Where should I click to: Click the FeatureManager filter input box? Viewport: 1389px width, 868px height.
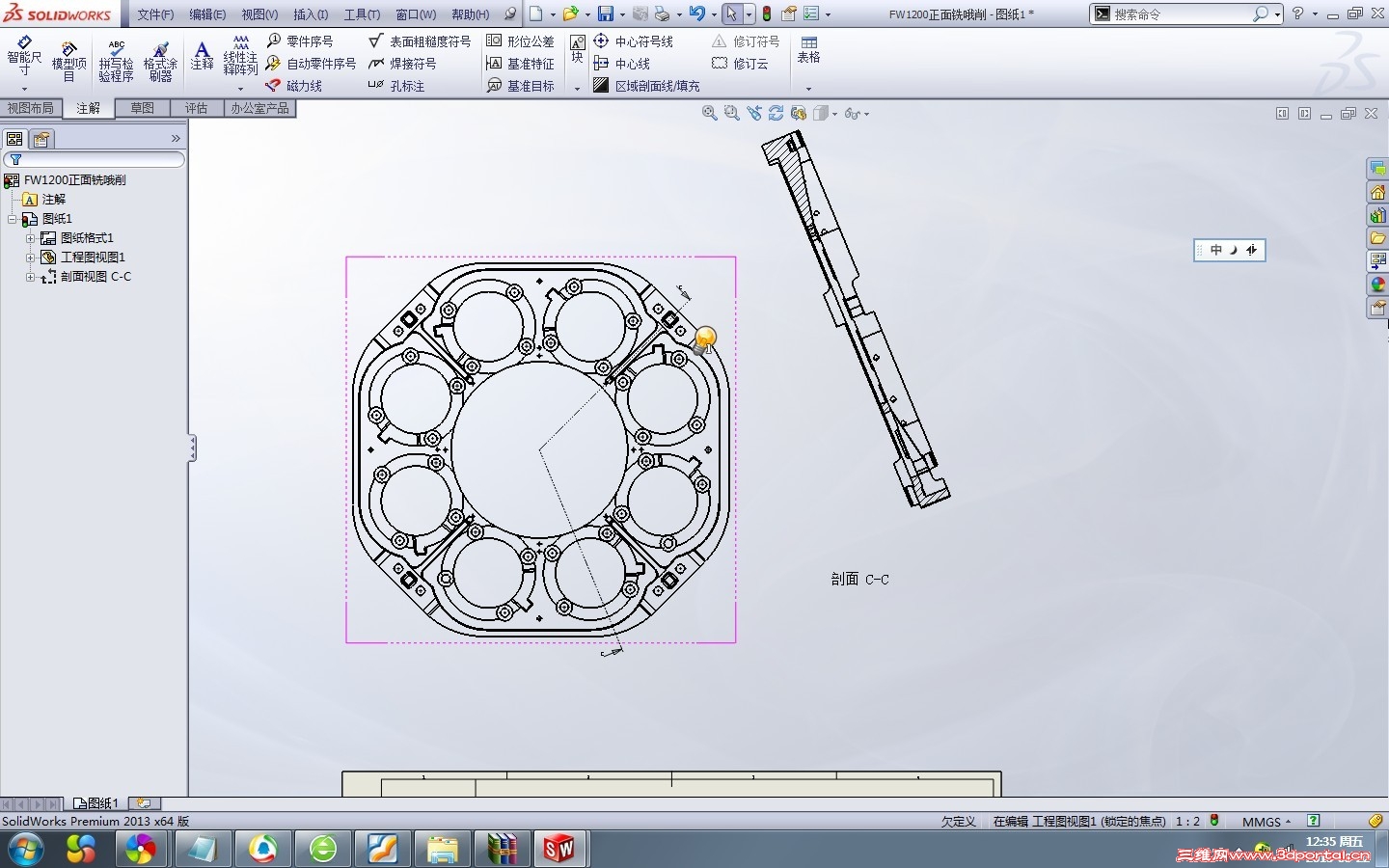coord(95,160)
